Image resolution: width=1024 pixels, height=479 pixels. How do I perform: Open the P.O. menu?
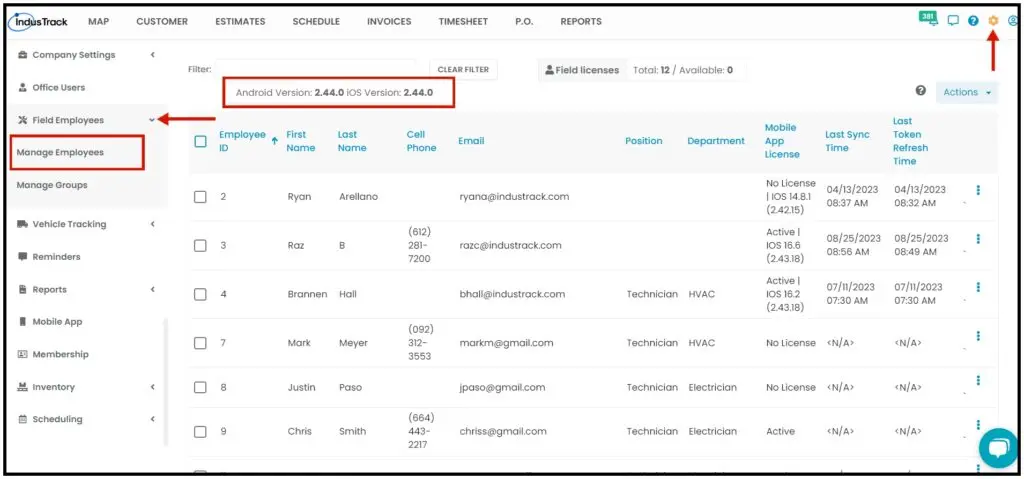(524, 22)
